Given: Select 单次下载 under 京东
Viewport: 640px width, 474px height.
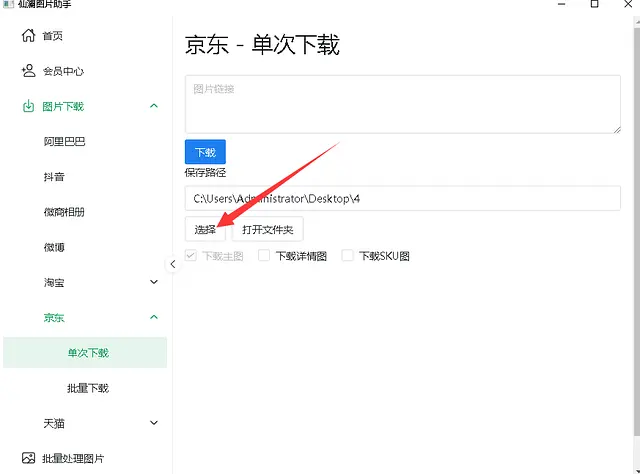Looking at the screenshot, I should point(85,352).
